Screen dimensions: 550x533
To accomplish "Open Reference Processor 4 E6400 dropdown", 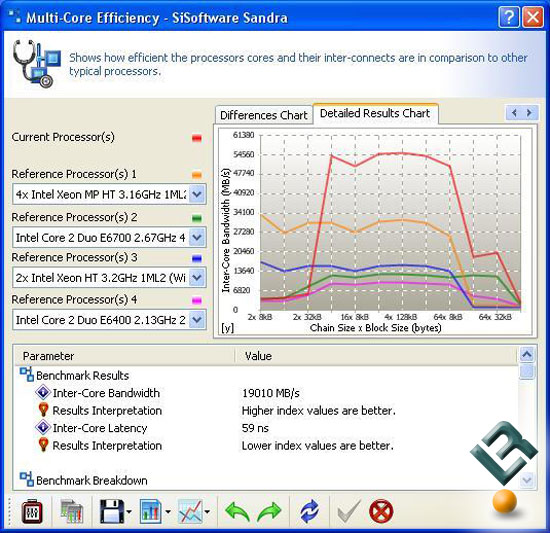I will [197, 320].
